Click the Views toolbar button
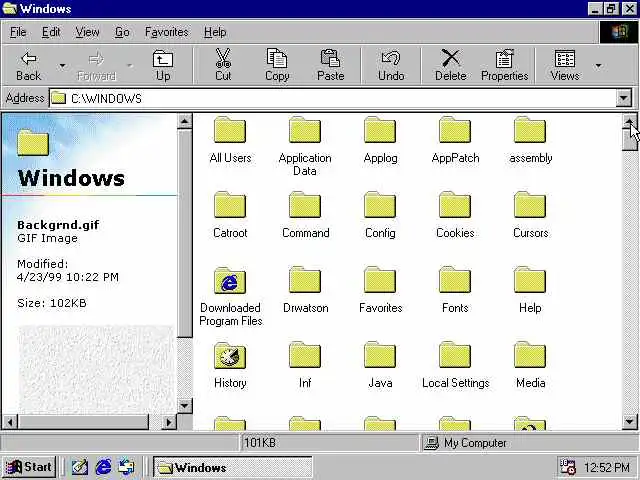The height and width of the screenshot is (480, 640). pos(564,65)
